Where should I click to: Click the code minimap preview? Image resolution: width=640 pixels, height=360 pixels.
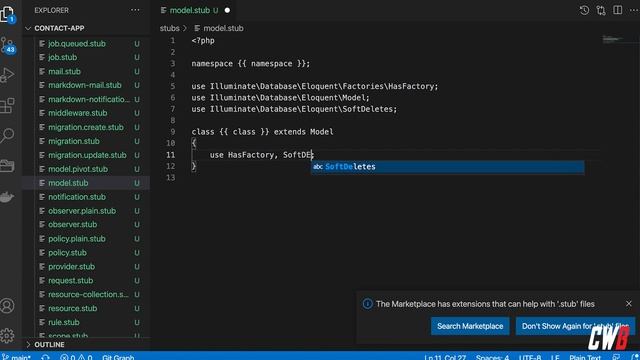[612, 39]
